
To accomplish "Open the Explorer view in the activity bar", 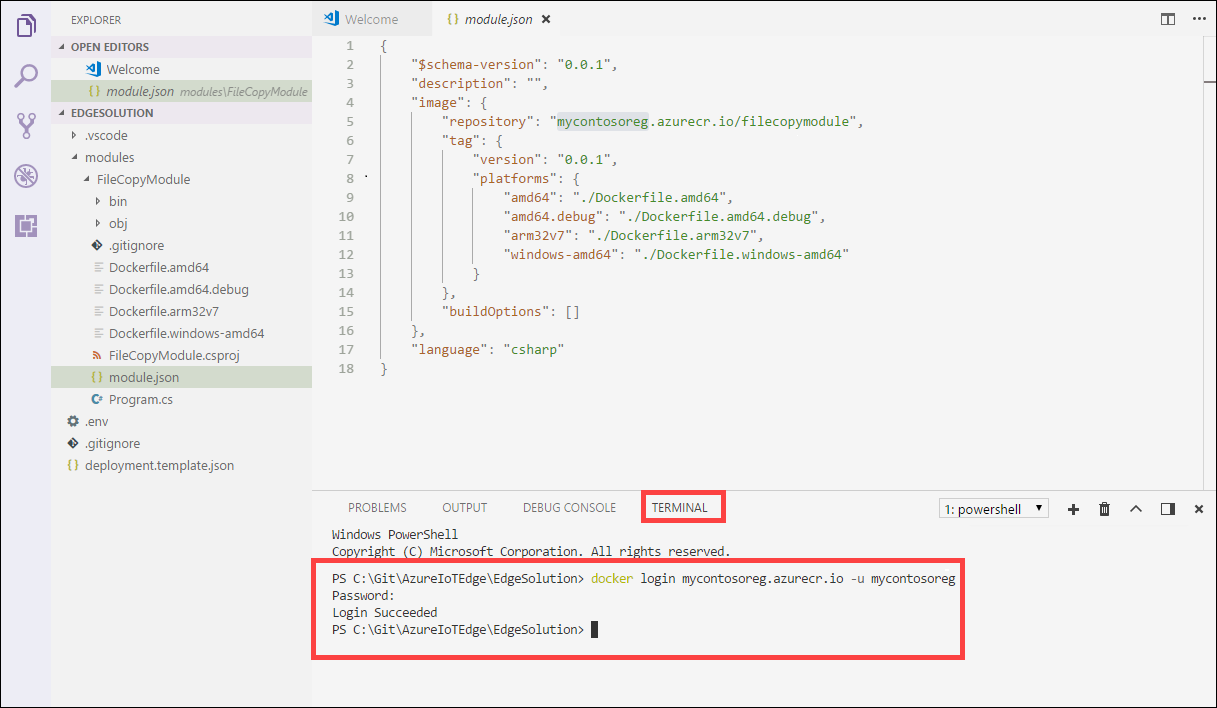I will point(25,27).
